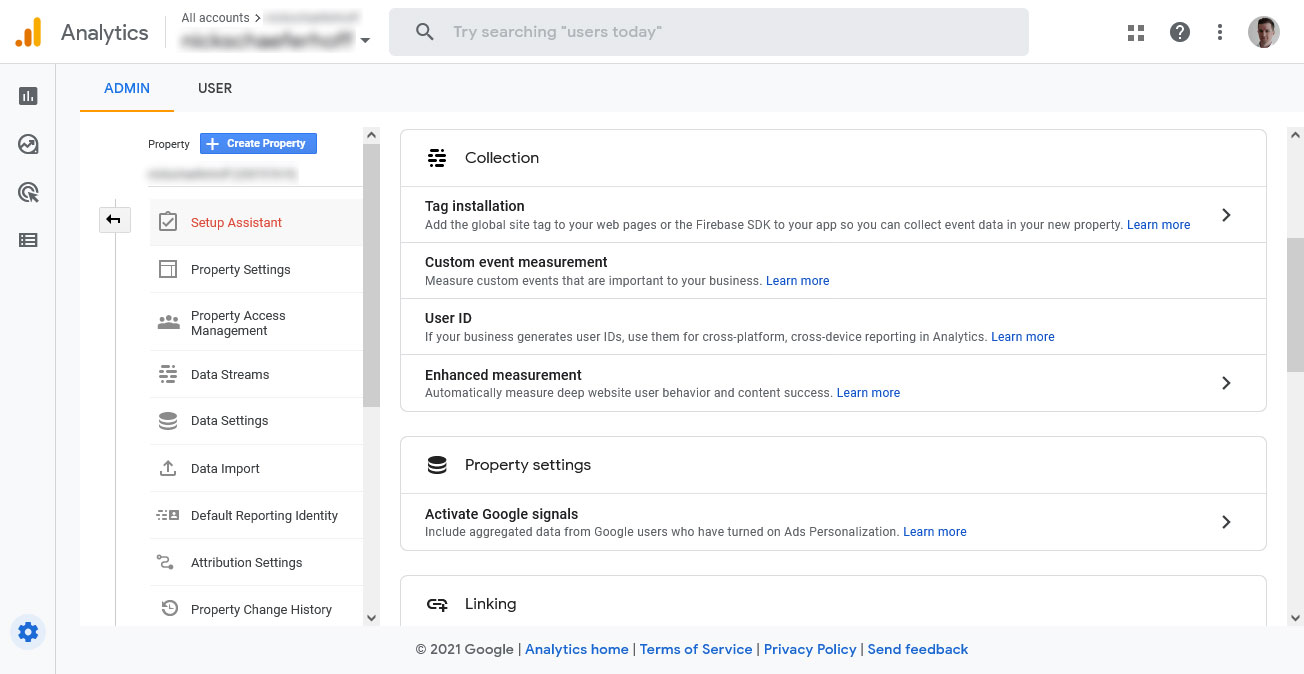Image resolution: width=1304 pixels, height=674 pixels.
Task: Expand the Activate Google signals chevron
Action: point(1226,522)
